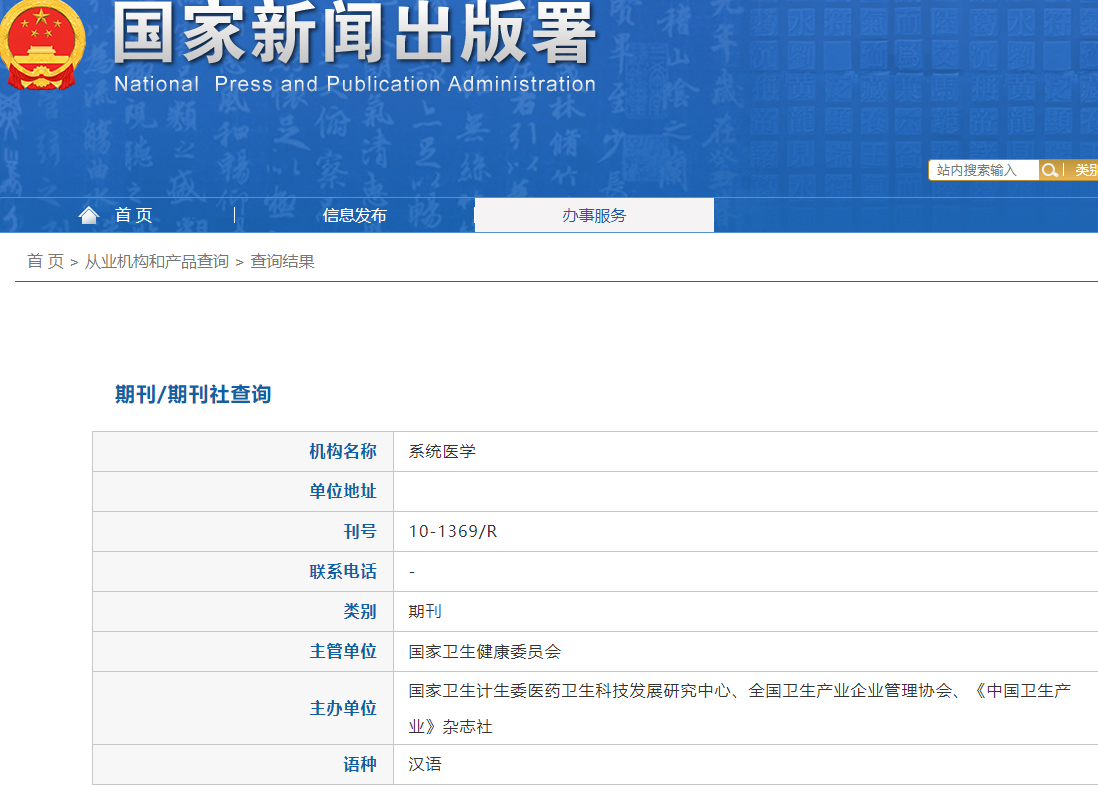The image size is (1098, 788).
Task: Click the 机构名称 row label
Action: click(343, 451)
